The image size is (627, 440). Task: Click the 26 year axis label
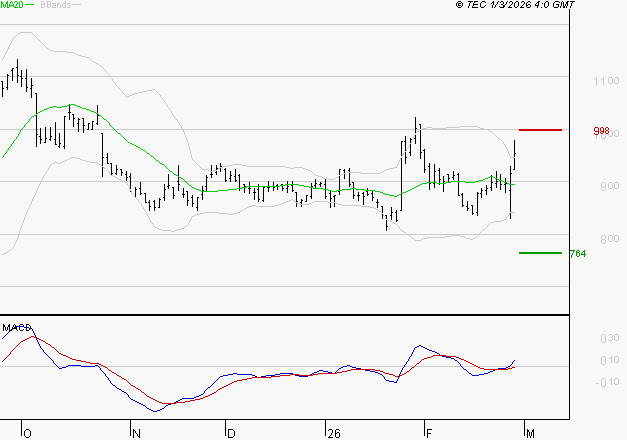pos(333,434)
